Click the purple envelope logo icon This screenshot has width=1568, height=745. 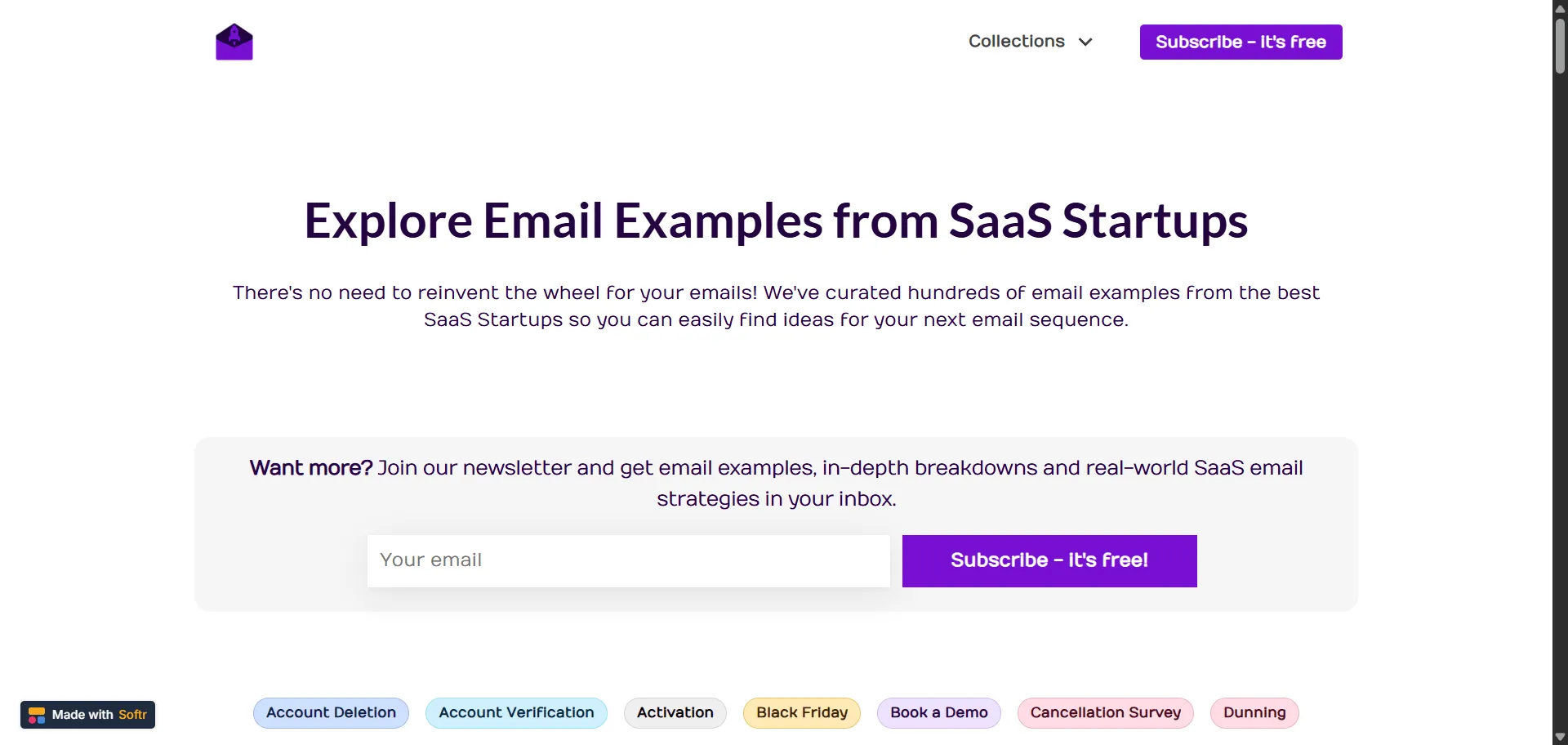point(234,42)
